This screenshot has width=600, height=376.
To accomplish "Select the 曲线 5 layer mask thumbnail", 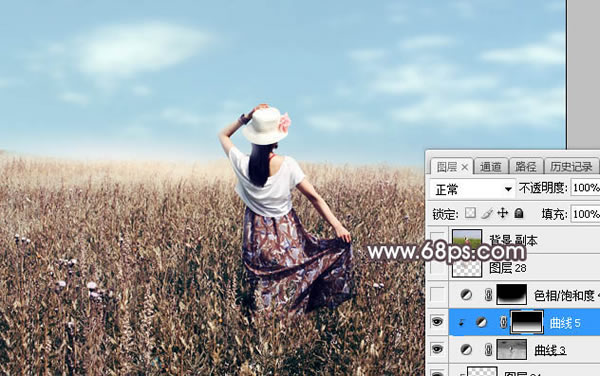I will click(x=527, y=322).
